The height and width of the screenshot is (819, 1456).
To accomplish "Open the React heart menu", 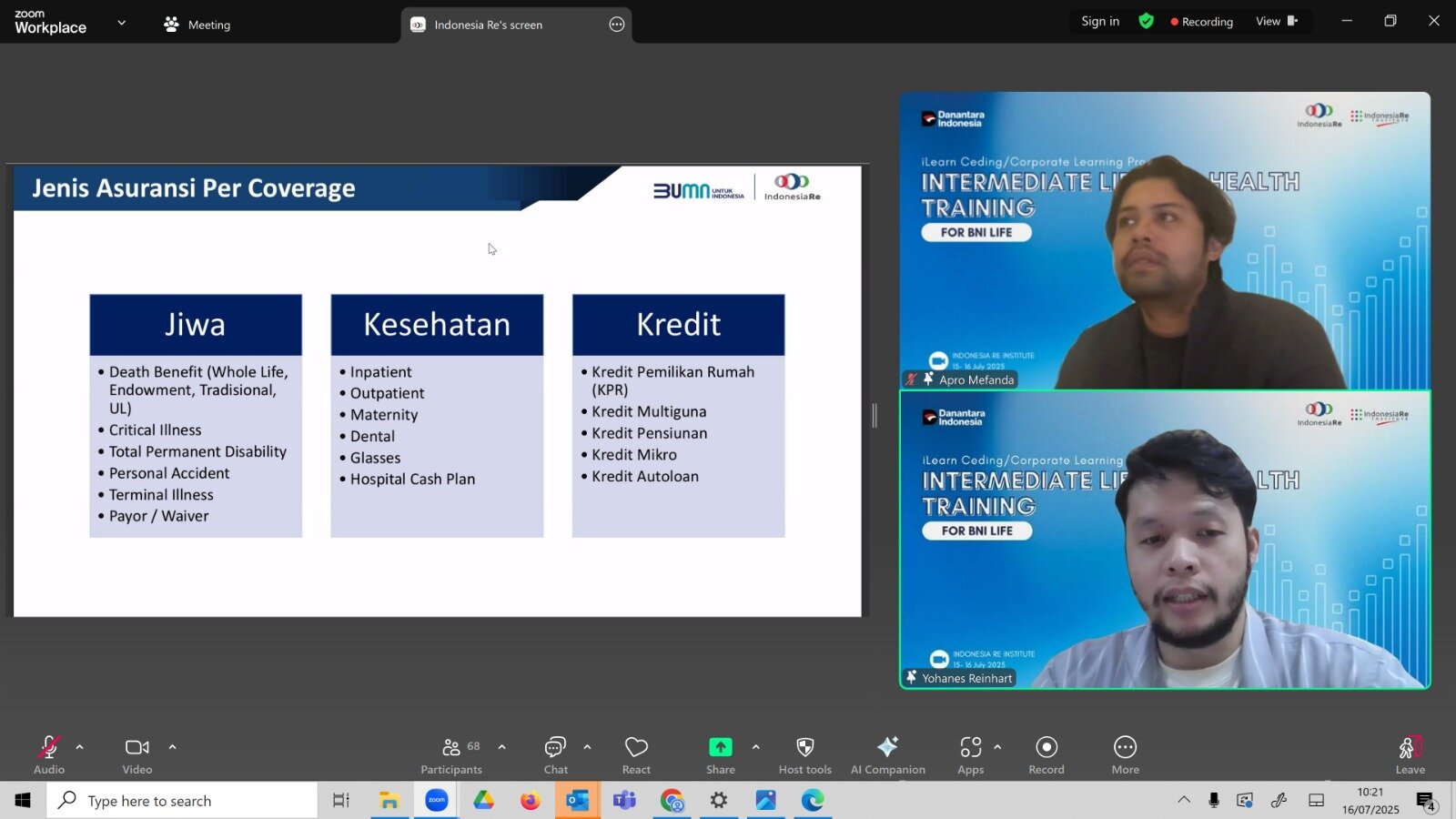I will point(636,754).
